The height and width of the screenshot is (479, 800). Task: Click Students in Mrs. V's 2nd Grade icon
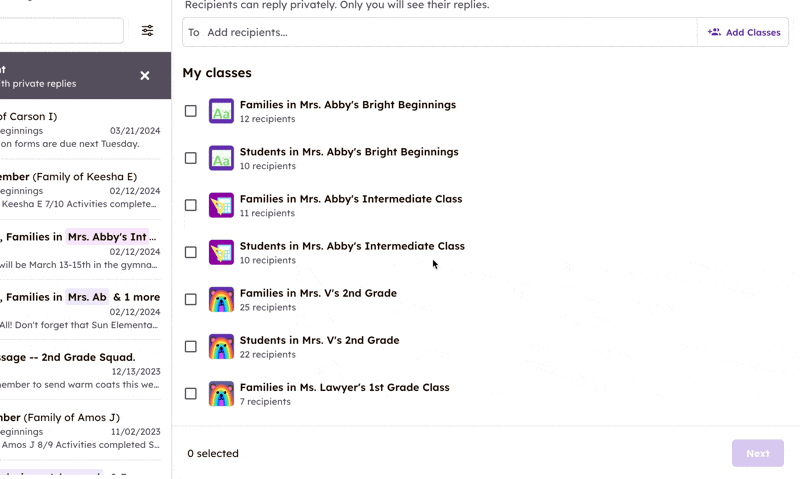[x=221, y=347]
